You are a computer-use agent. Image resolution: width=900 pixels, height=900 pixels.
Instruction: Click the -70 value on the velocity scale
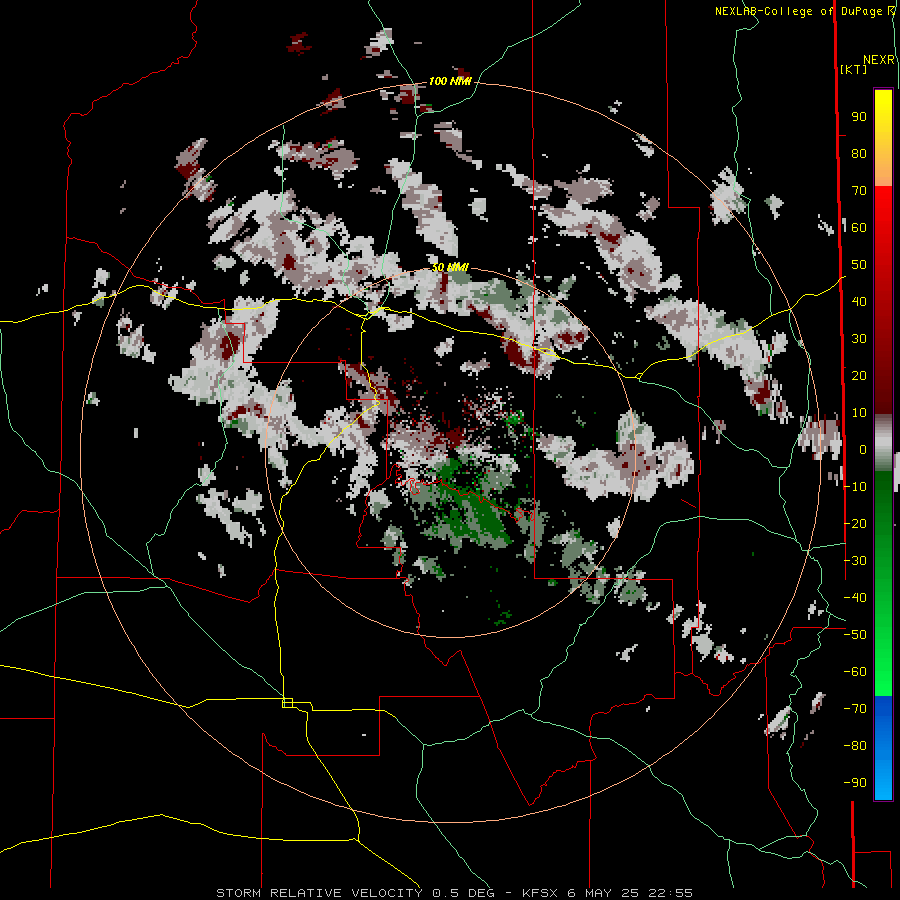click(855, 708)
